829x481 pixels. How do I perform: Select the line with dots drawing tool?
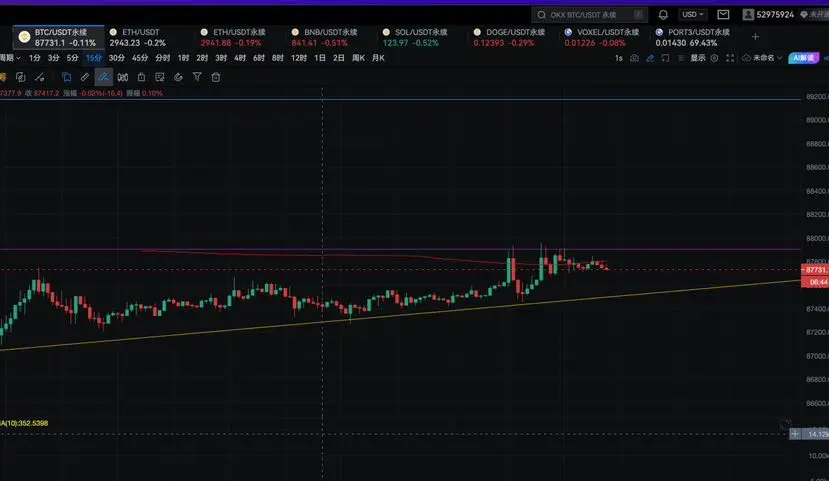click(x=40, y=77)
